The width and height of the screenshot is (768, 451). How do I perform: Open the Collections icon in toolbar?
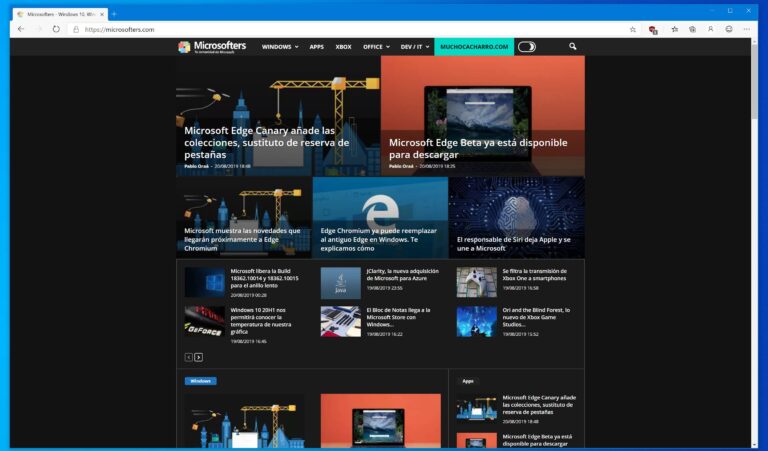(692, 29)
